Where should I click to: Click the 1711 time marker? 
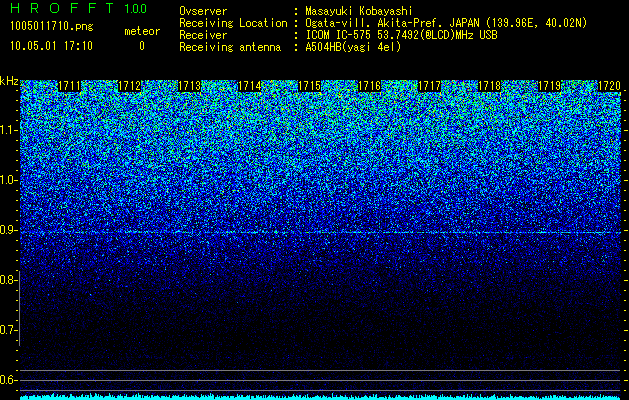69,86
